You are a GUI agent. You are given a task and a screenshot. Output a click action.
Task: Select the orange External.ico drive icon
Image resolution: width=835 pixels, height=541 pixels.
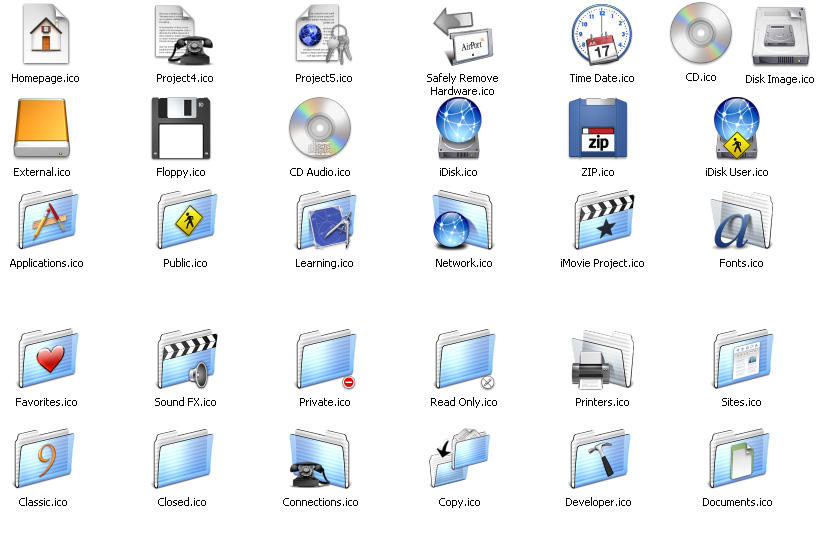(x=42, y=128)
